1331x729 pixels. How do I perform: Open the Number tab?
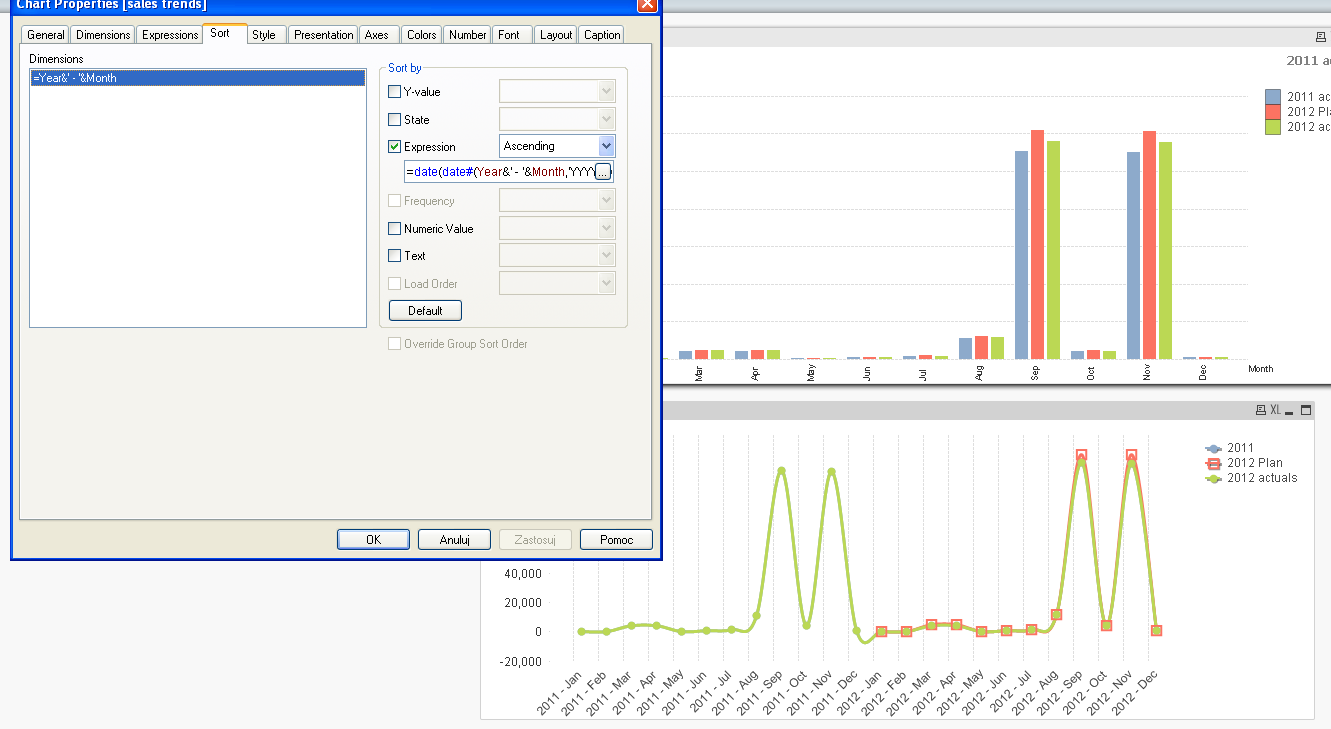pos(467,35)
